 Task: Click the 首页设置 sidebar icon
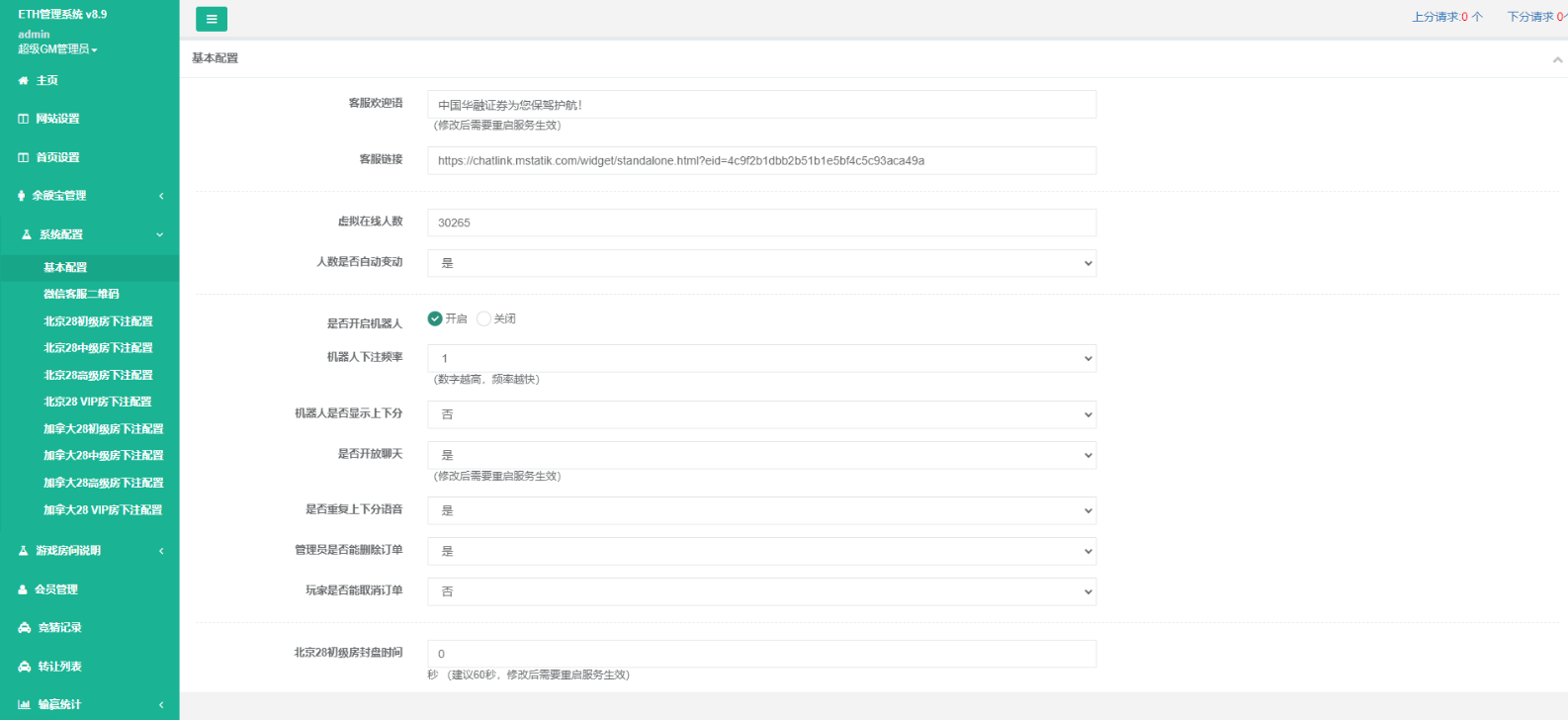(23, 157)
